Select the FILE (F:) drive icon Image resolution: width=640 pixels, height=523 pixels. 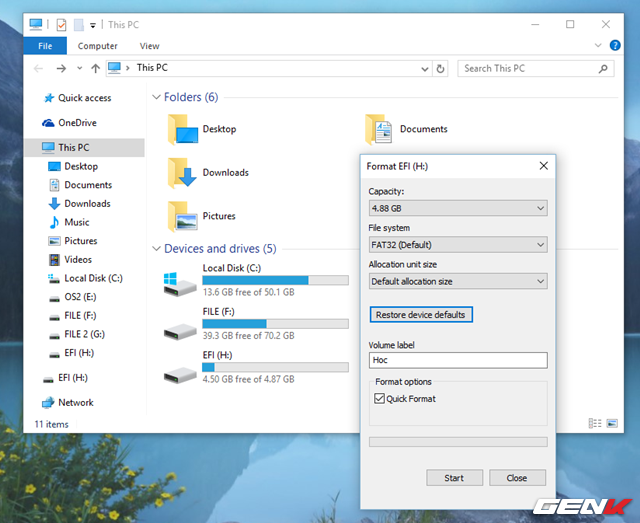pos(180,332)
